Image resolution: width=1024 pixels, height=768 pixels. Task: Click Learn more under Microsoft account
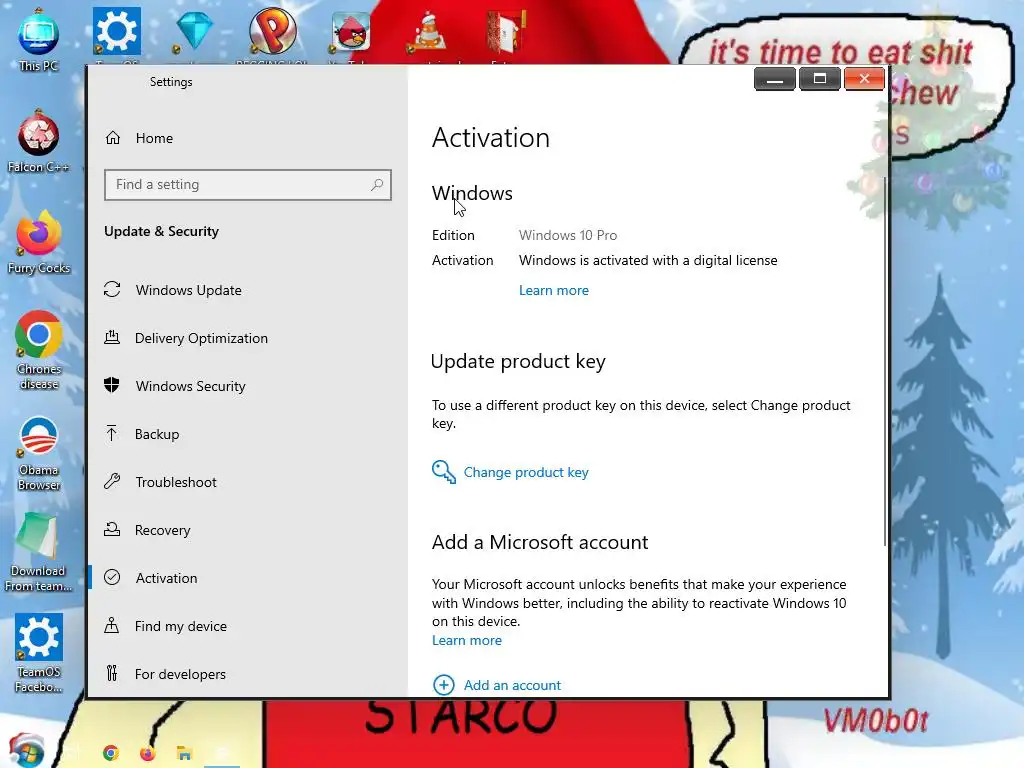click(467, 641)
